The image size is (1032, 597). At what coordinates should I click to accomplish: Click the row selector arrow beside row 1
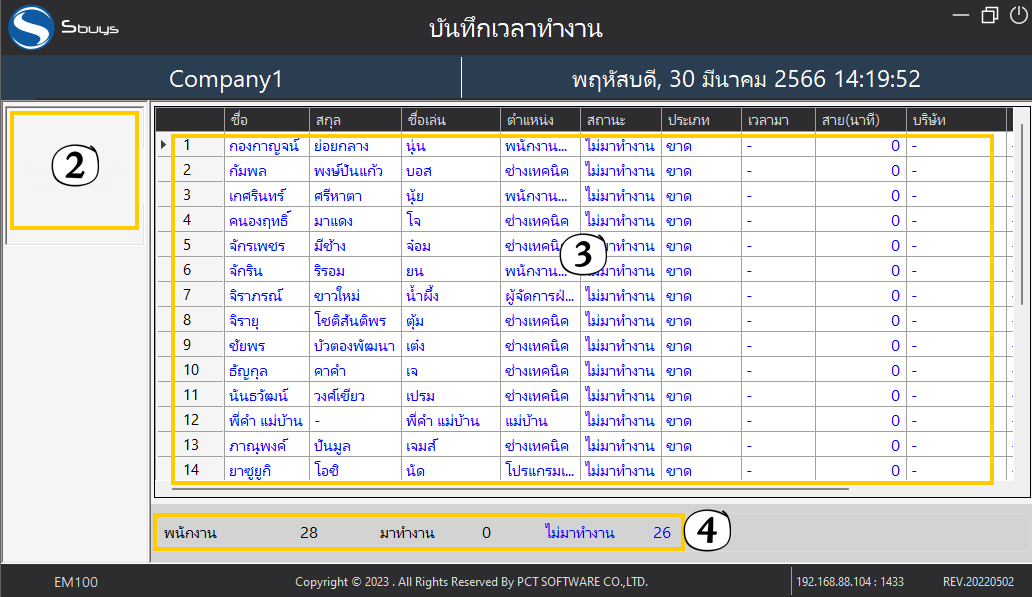(x=163, y=146)
